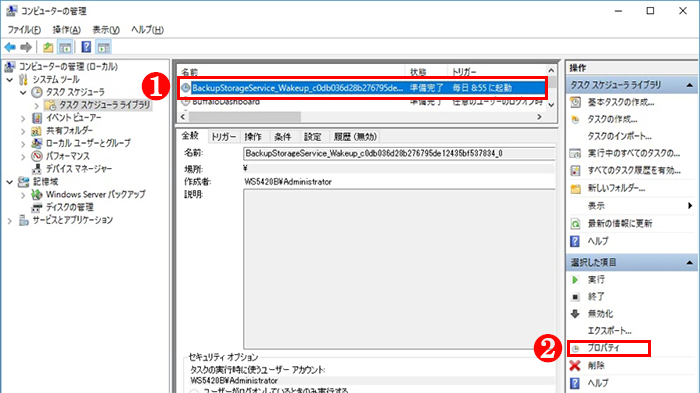Screen dimensions: 700x393
Task: Click the 実行中のすべてのタスク icon
Action: [x=575, y=154]
